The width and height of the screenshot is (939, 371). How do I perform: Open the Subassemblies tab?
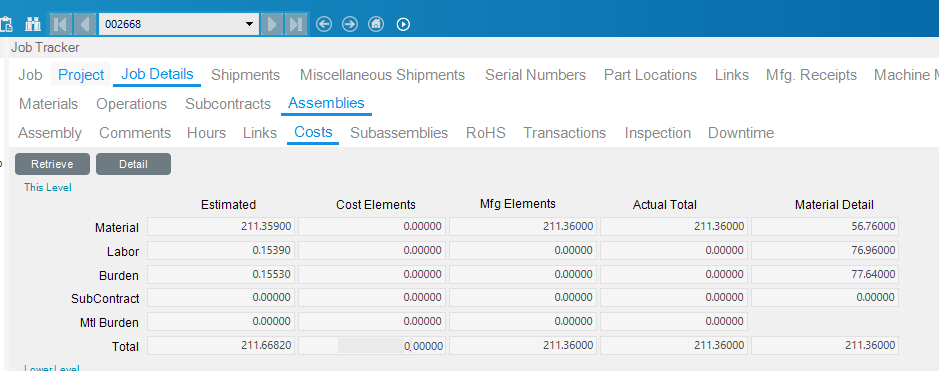[x=399, y=133]
